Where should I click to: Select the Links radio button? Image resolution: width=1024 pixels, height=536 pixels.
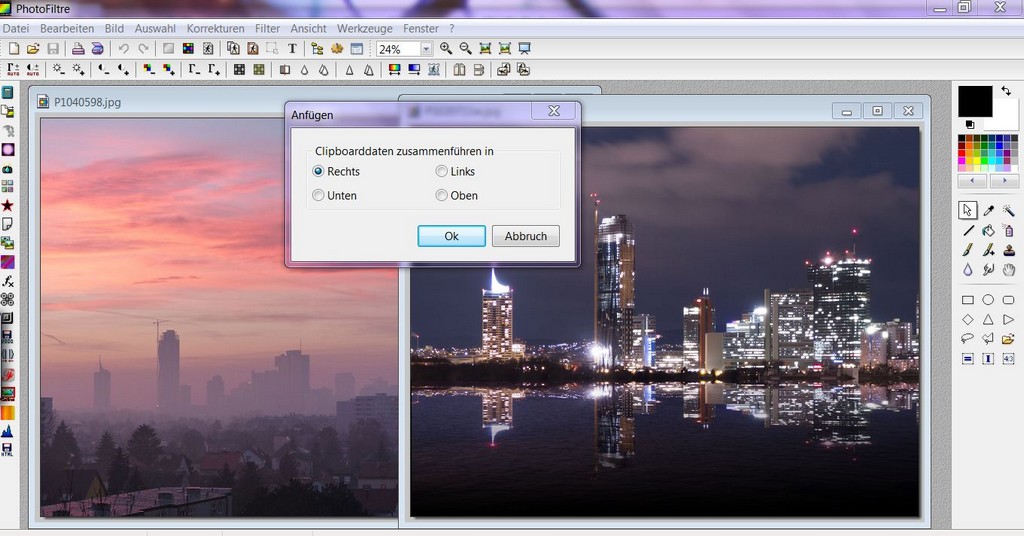441,171
